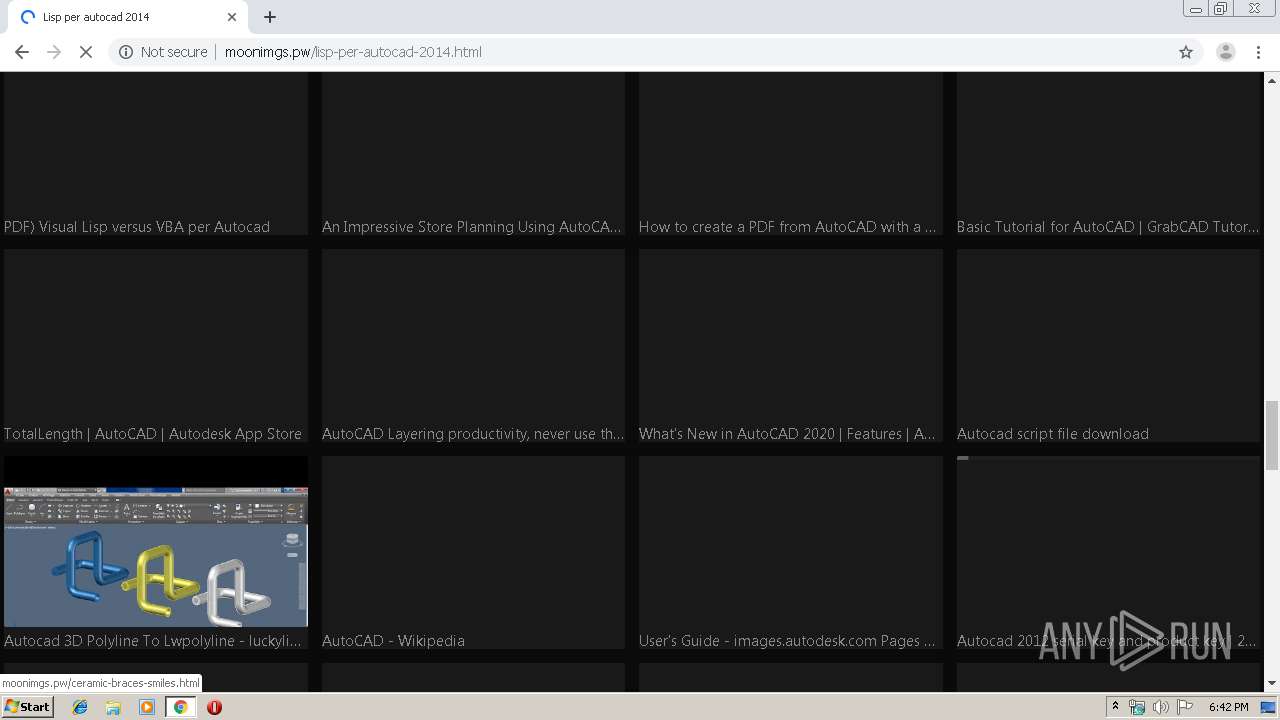
Task: Close the Lisp per autocad 2014 tab
Action: tap(232, 17)
